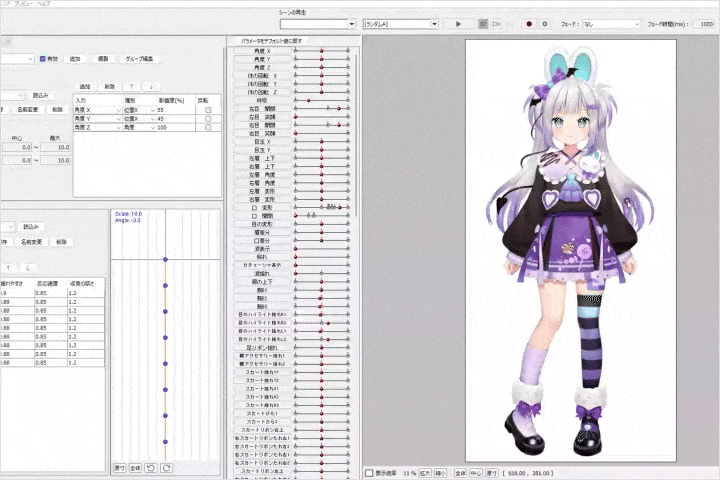
Task: Click 全体 button below the pendulum graph
Action: tap(135, 468)
